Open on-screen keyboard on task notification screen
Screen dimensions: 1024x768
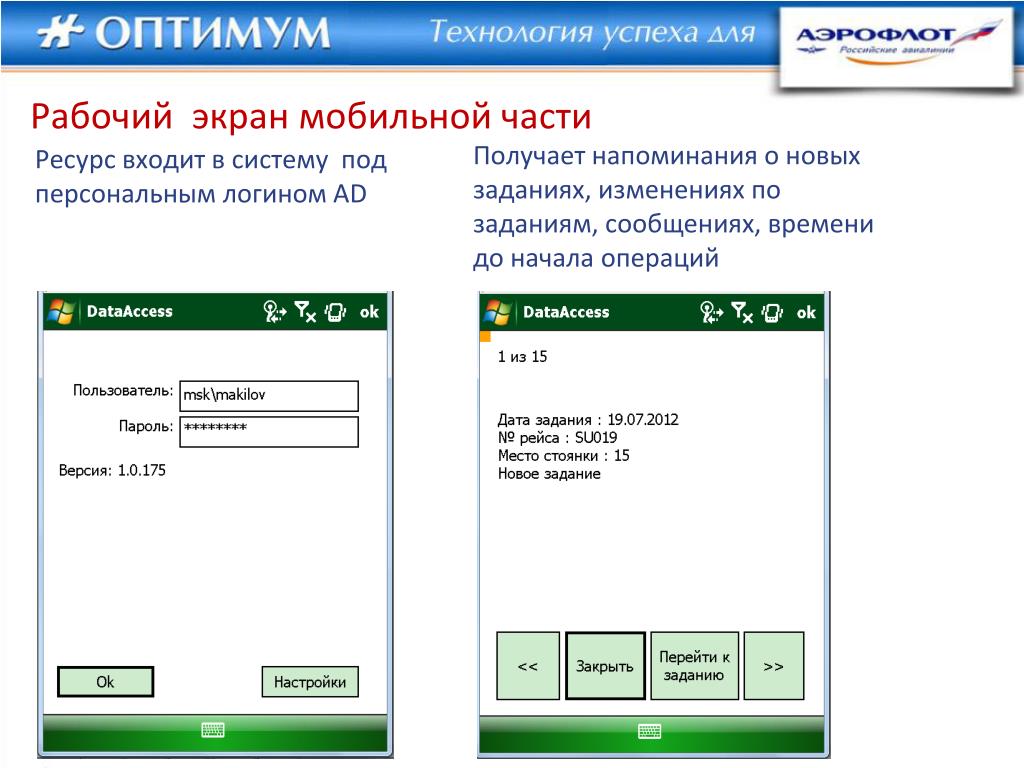(650, 731)
